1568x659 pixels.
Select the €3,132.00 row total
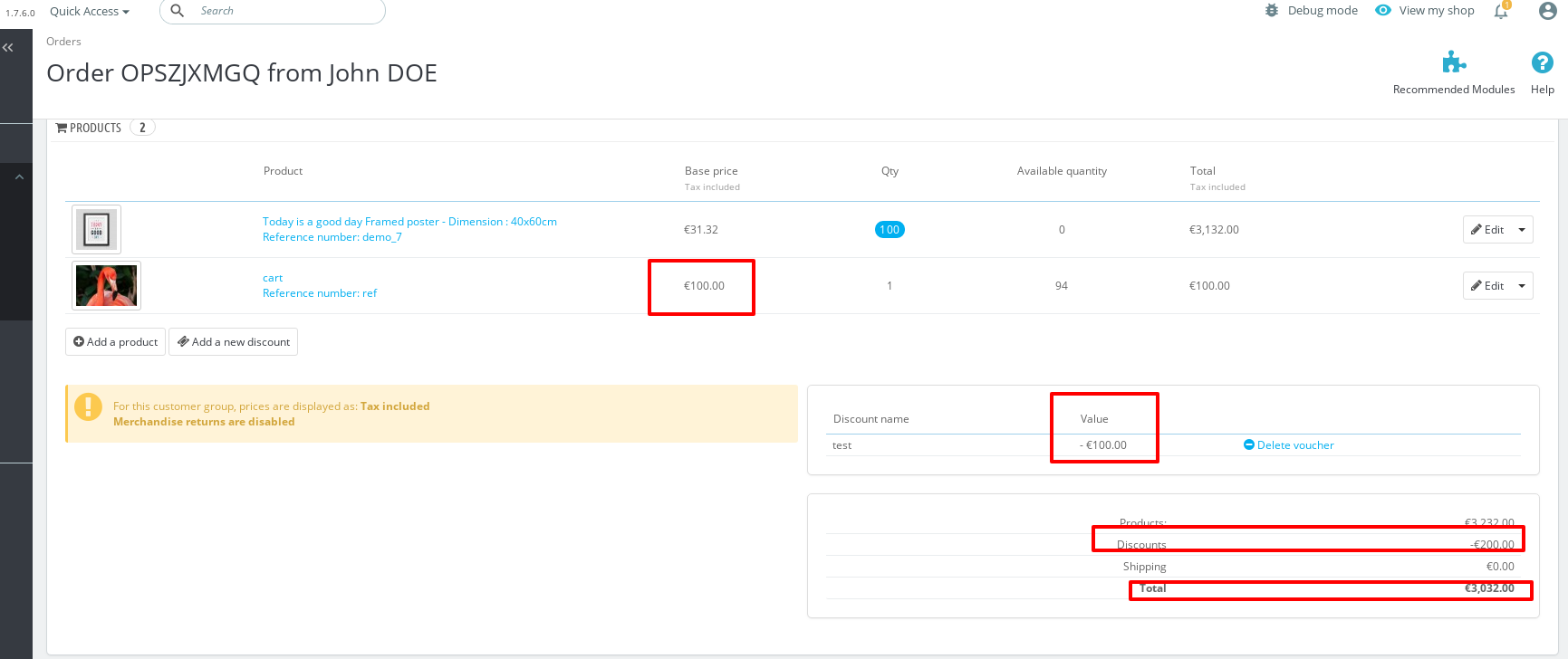(1214, 230)
